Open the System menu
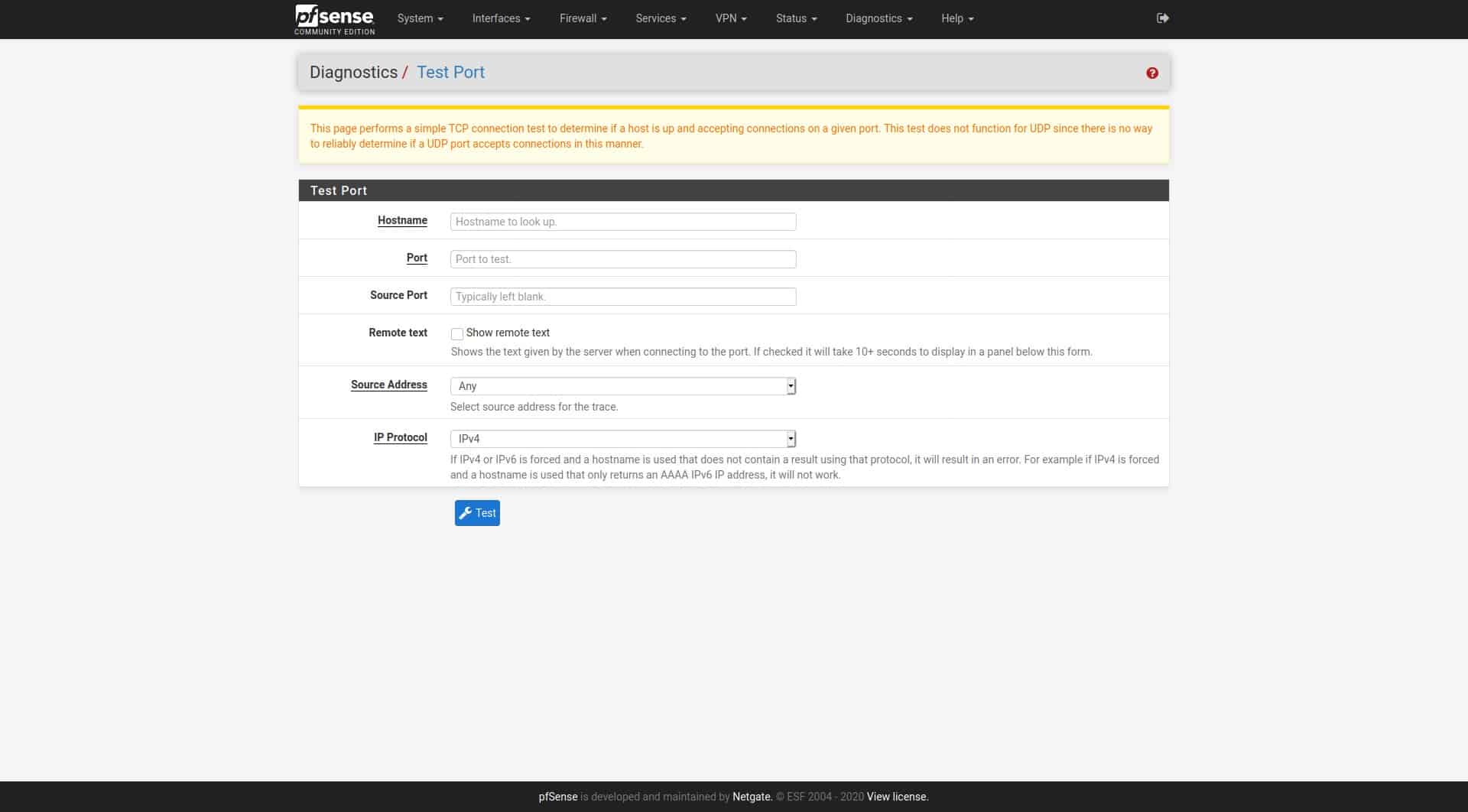1468x812 pixels. [x=420, y=18]
